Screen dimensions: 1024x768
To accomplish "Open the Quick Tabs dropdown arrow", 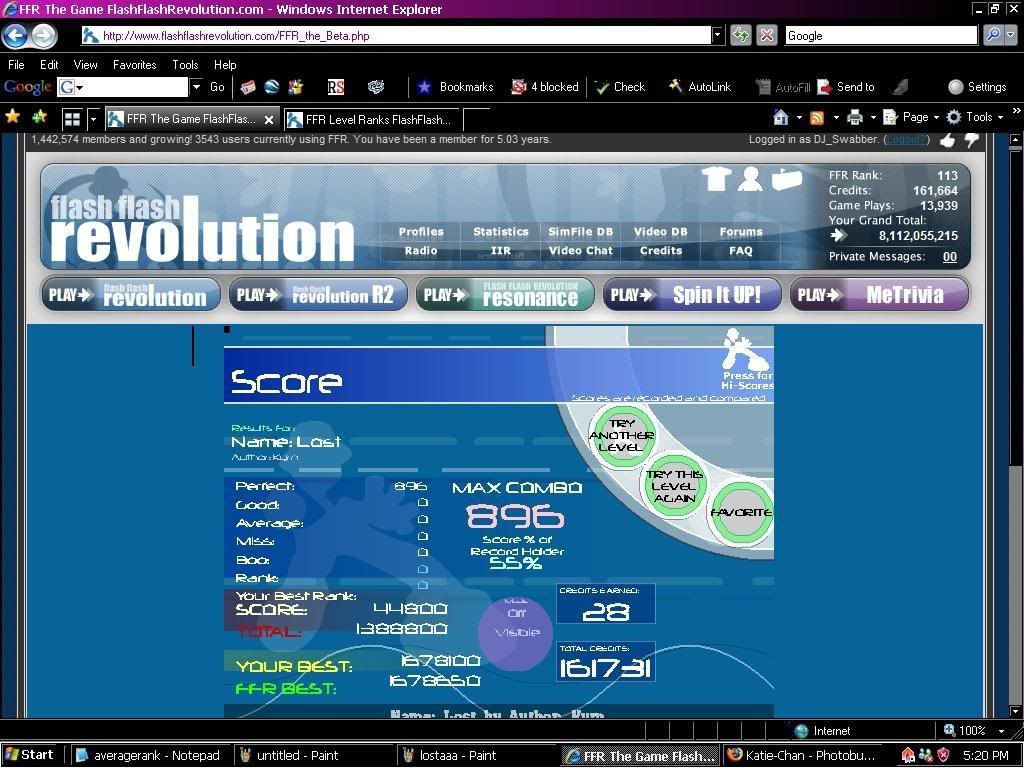I will [x=93, y=119].
